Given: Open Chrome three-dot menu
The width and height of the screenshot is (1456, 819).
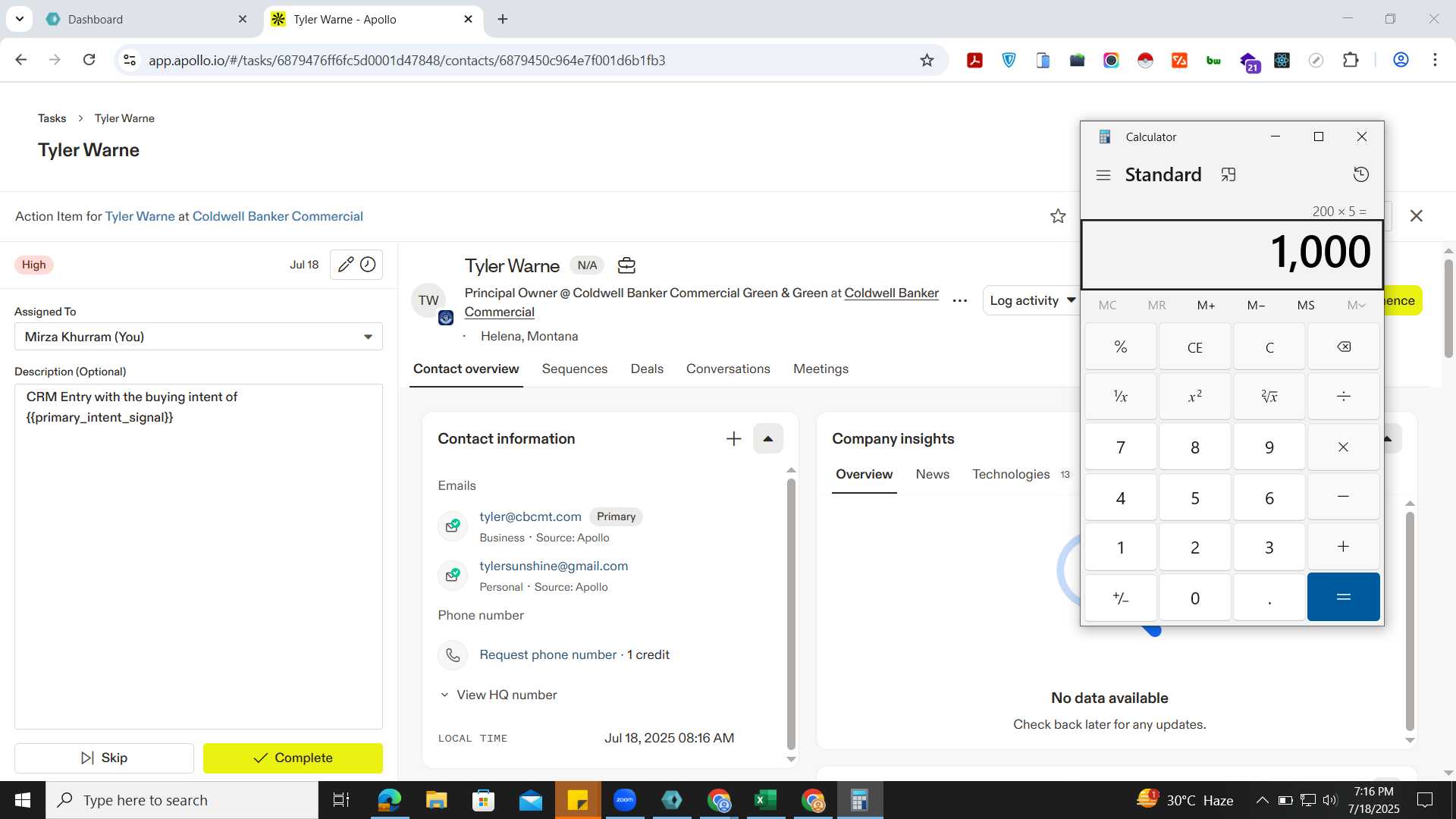Looking at the screenshot, I should point(1434,60).
